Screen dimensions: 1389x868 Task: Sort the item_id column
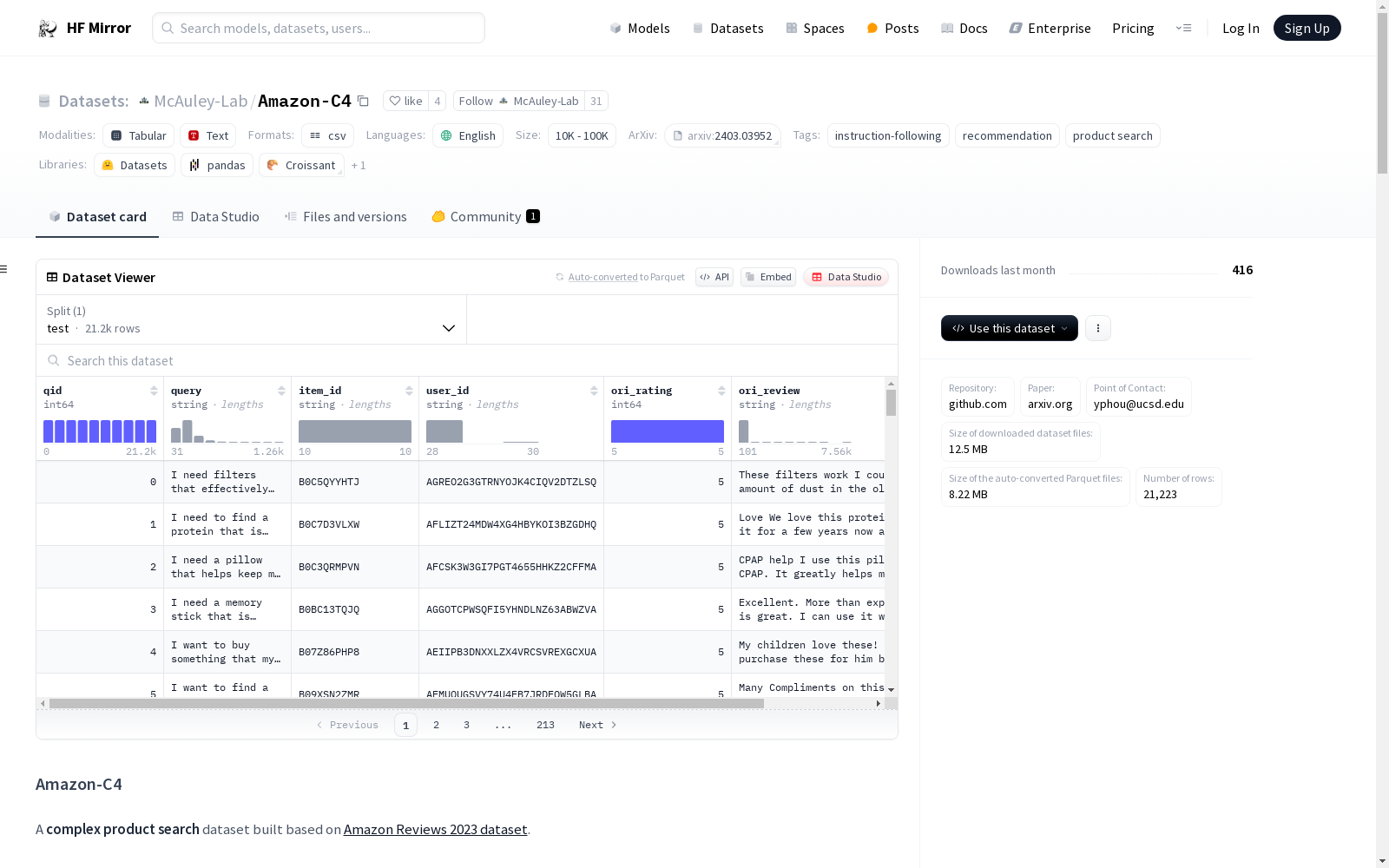[409, 391]
